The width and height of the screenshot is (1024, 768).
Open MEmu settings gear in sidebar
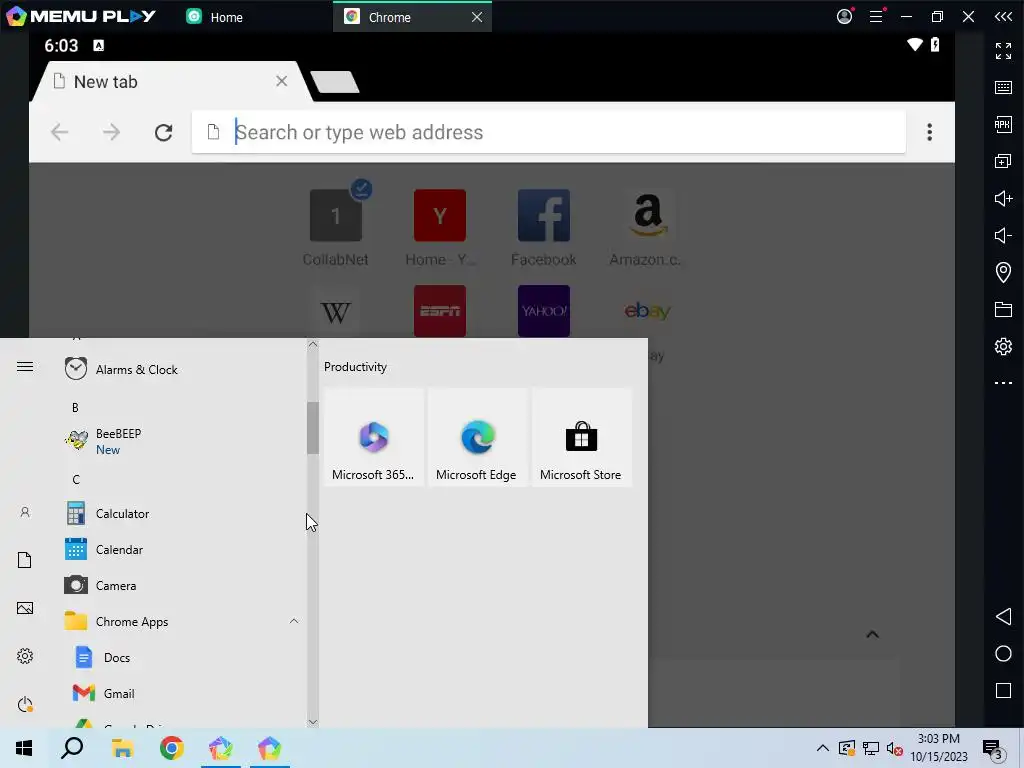pyautogui.click(x=1003, y=346)
